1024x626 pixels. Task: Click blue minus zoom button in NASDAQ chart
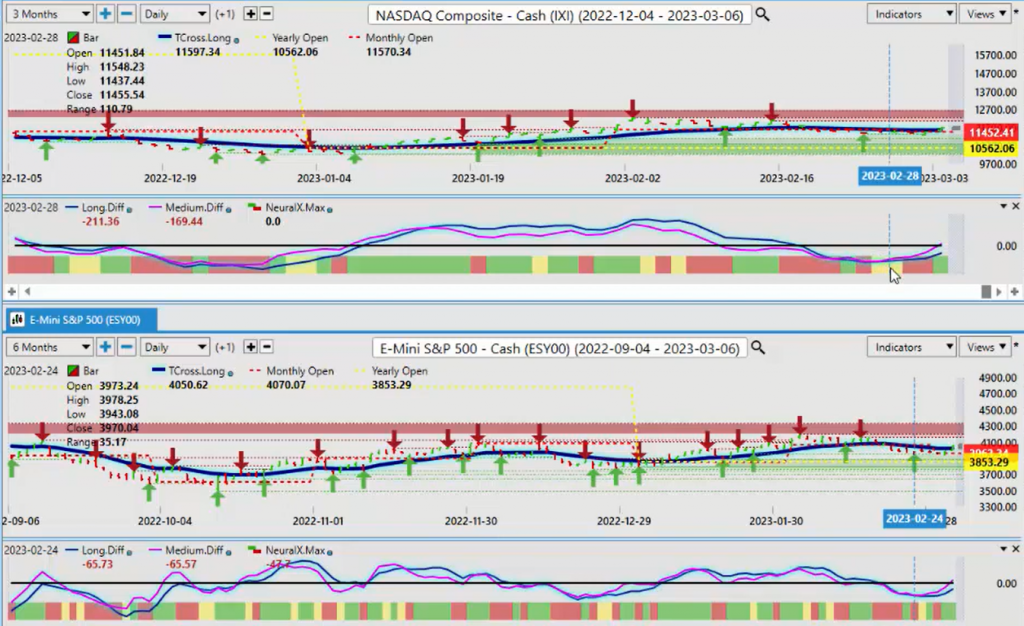point(126,15)
